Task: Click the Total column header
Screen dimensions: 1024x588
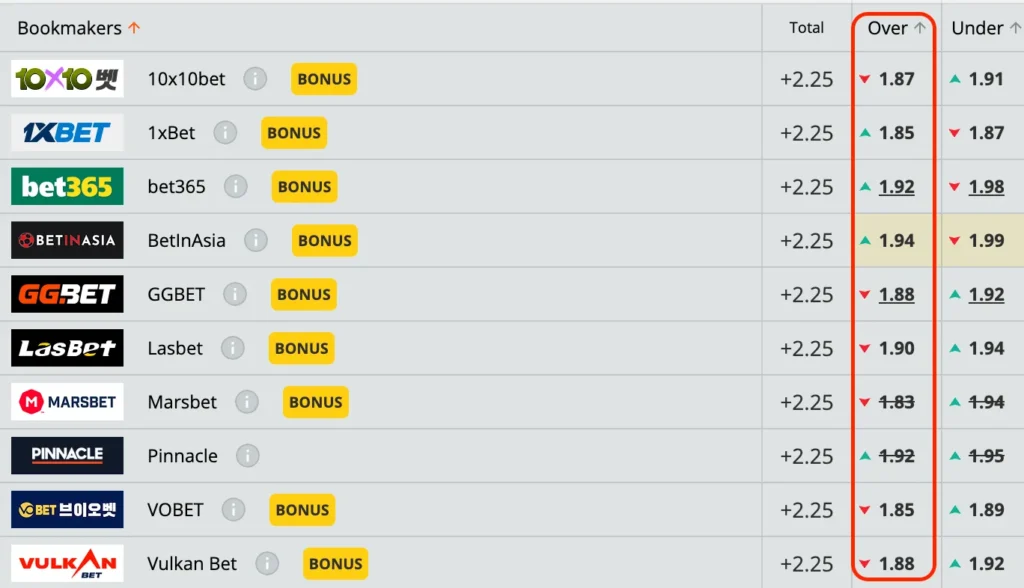Action: pyautogui.click(x=806, y=28)
